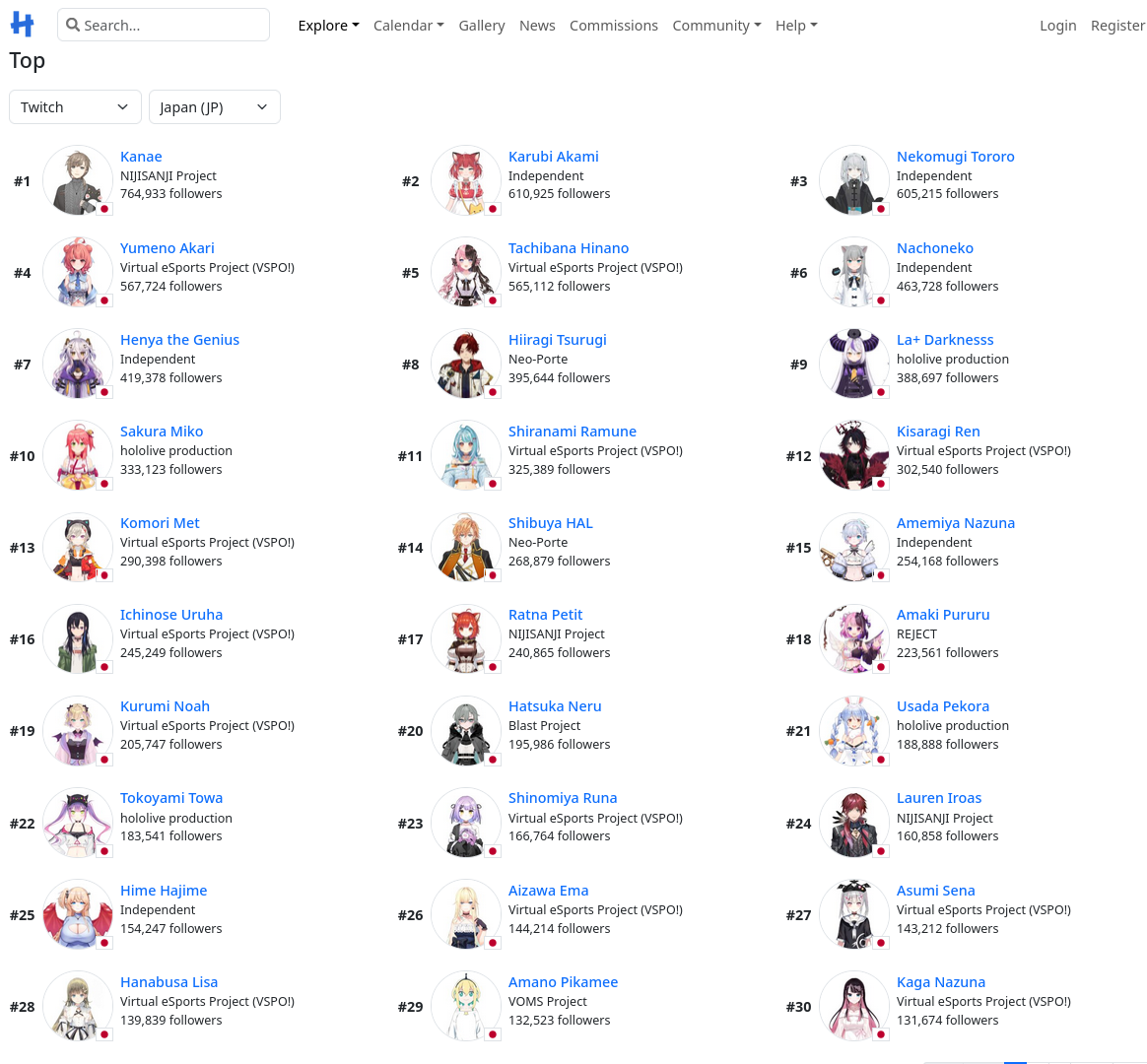Open Amano Pikamee's avatar image

[466, 1006]
